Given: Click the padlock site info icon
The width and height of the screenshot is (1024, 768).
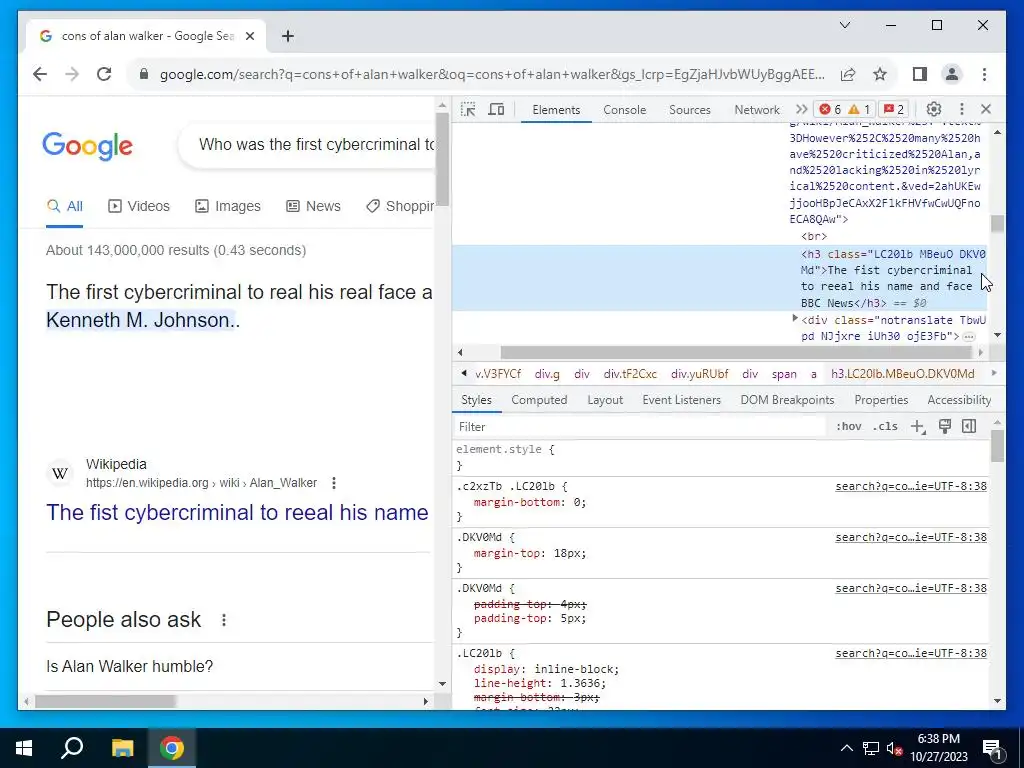Looking at the screenshot, I should pos(144,74).
